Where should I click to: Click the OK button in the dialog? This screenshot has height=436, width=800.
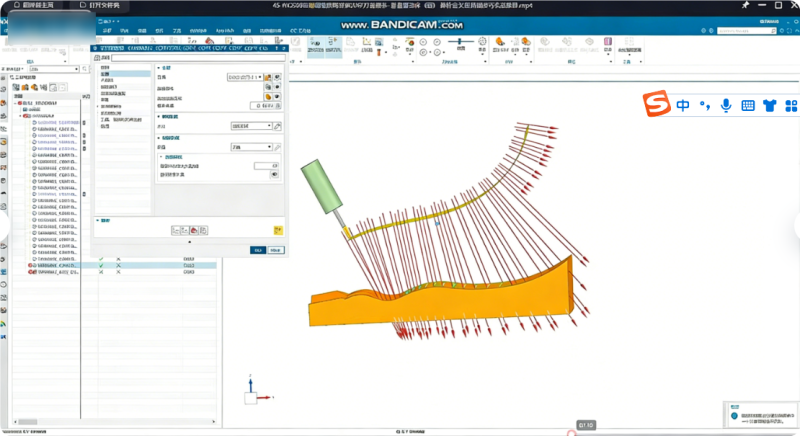point(257,249)
